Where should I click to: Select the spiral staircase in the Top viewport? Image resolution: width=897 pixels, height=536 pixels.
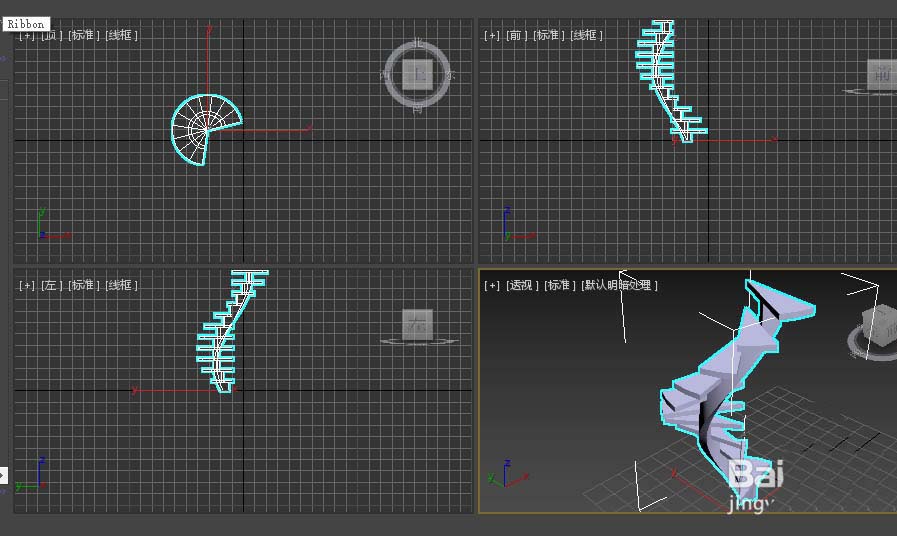pyautogui.click(x=205, y=128)
